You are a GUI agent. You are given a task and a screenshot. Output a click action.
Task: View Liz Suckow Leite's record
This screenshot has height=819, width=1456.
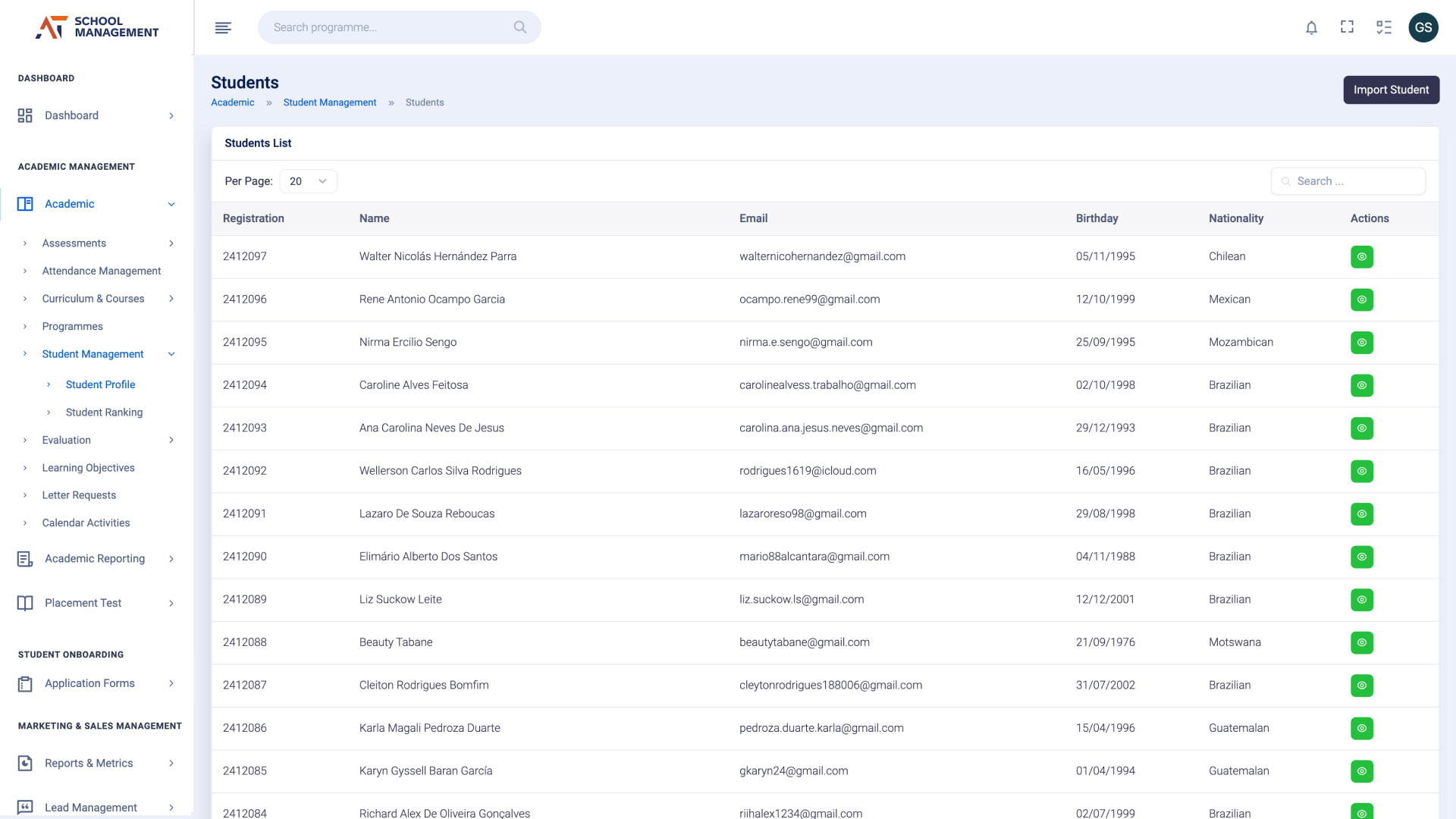(1362, 600)
